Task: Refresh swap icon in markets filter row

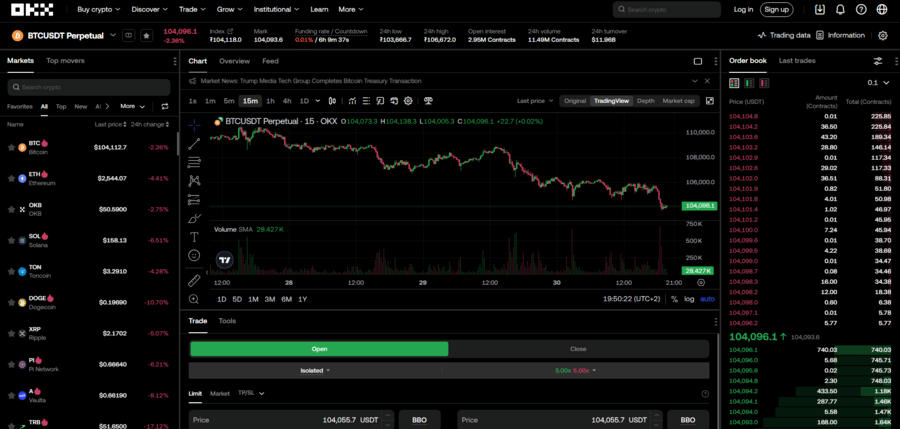Action: pos(165,106)
